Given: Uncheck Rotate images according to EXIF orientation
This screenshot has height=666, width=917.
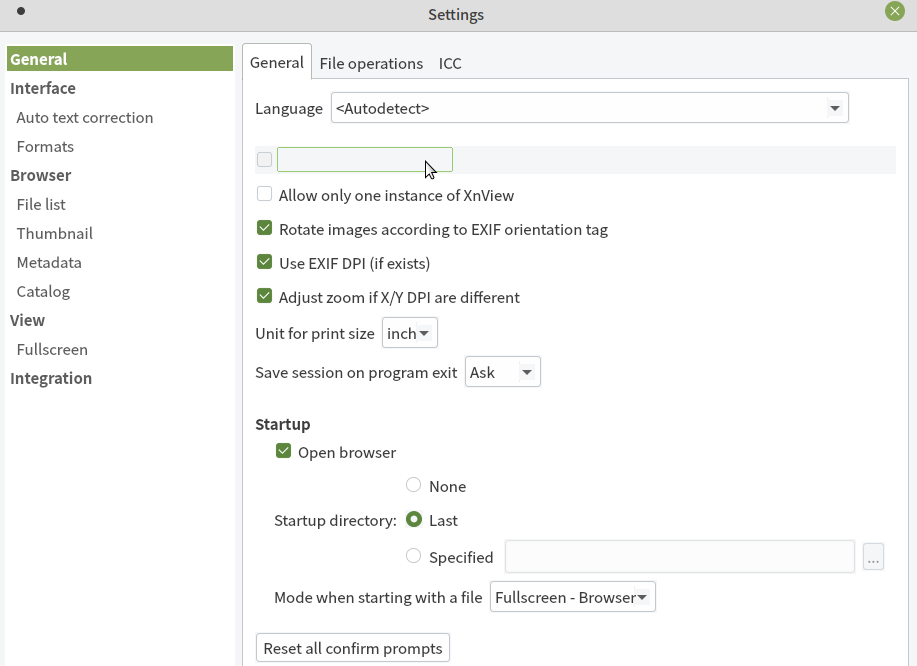Looking at the screenshot, I should click(x=265, y=229).
